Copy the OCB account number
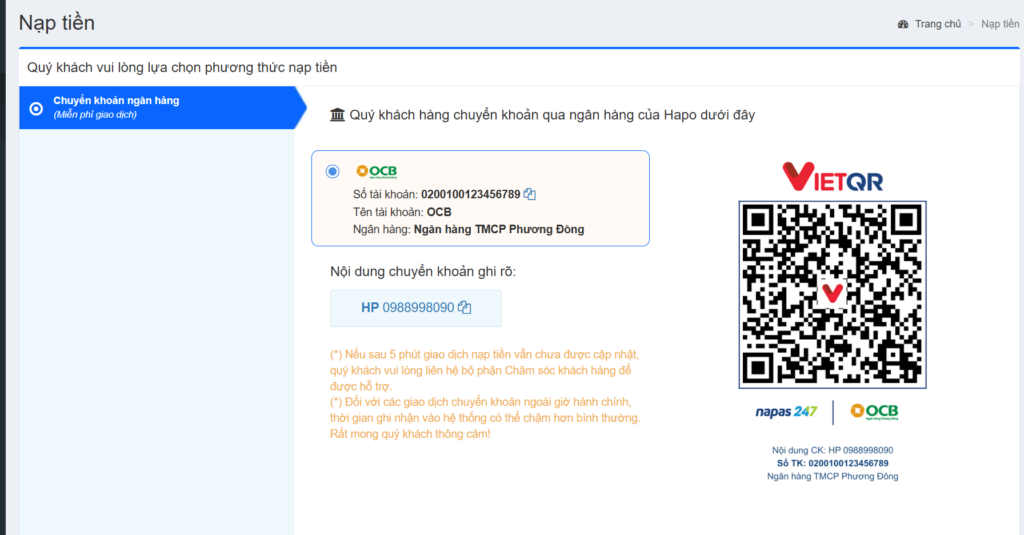Viewport: 1024px width, 535px height. (x=530, y=194)
